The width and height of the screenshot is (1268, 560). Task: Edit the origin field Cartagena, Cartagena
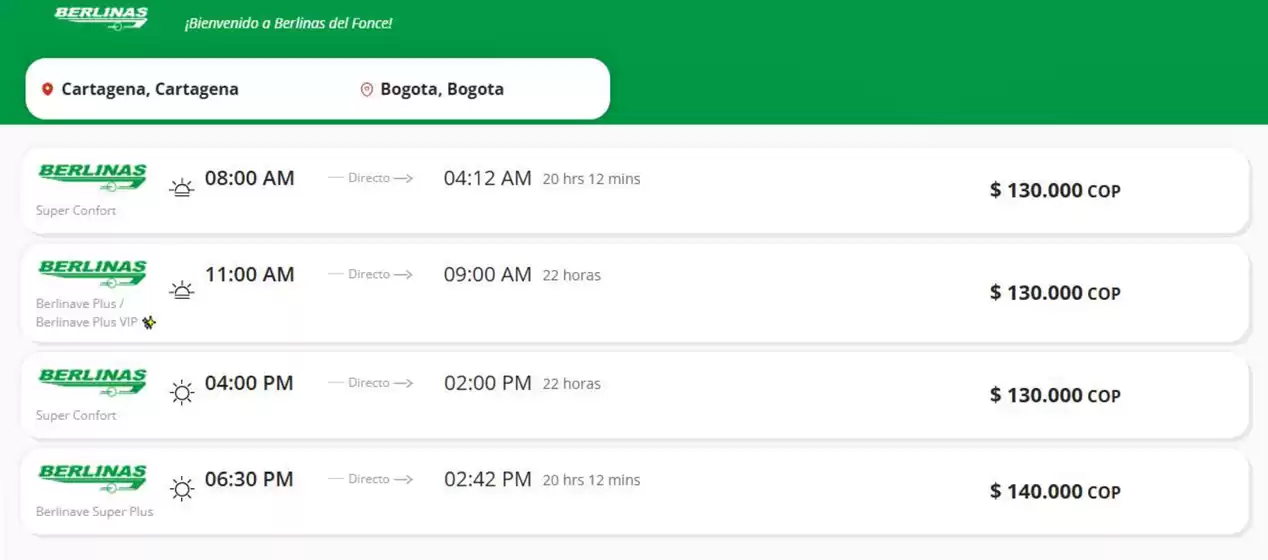pos(150,89)
